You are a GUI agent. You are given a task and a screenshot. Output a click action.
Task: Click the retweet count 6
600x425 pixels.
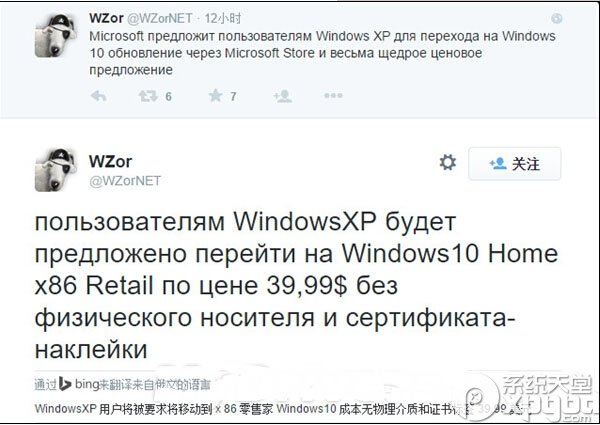(168, 96)
